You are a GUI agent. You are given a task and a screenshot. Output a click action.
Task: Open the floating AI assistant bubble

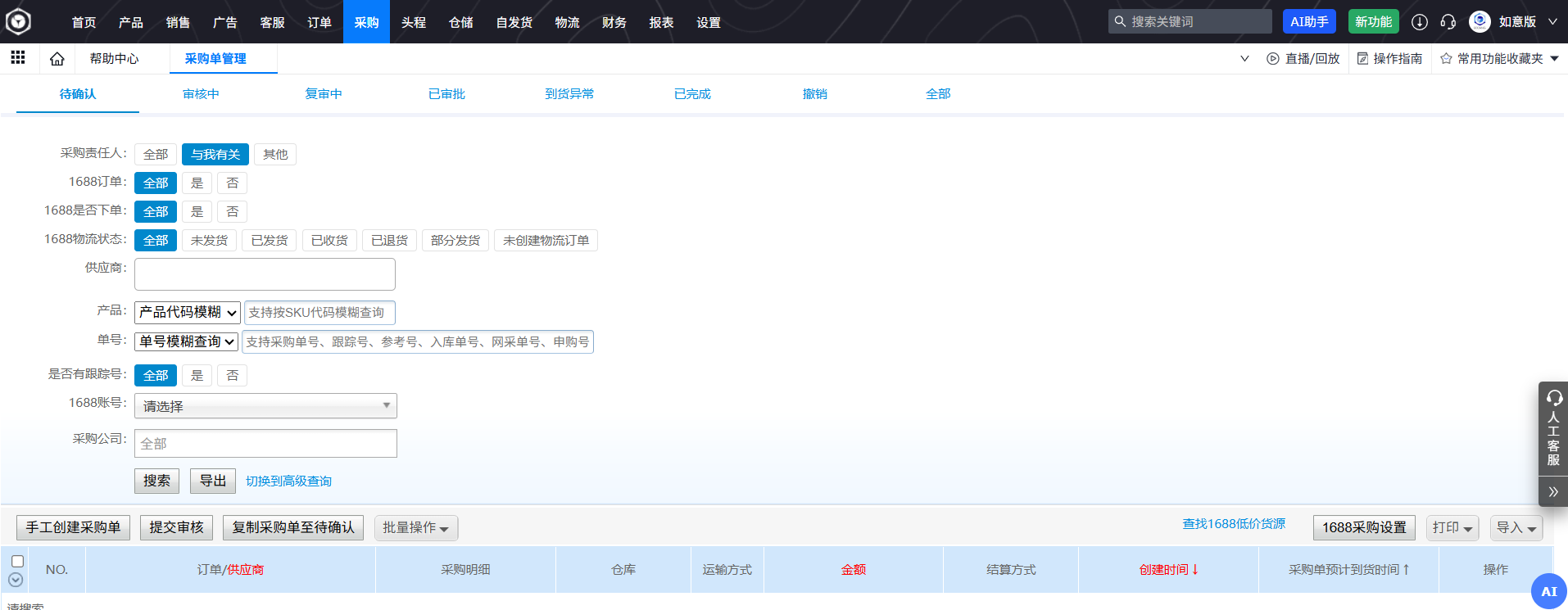1548,591
